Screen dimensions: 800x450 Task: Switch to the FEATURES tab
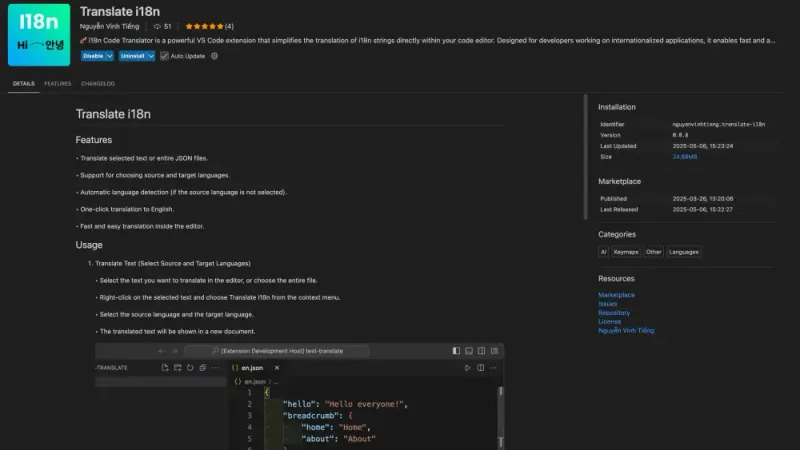pyautogui.click(x=58, y=84)
